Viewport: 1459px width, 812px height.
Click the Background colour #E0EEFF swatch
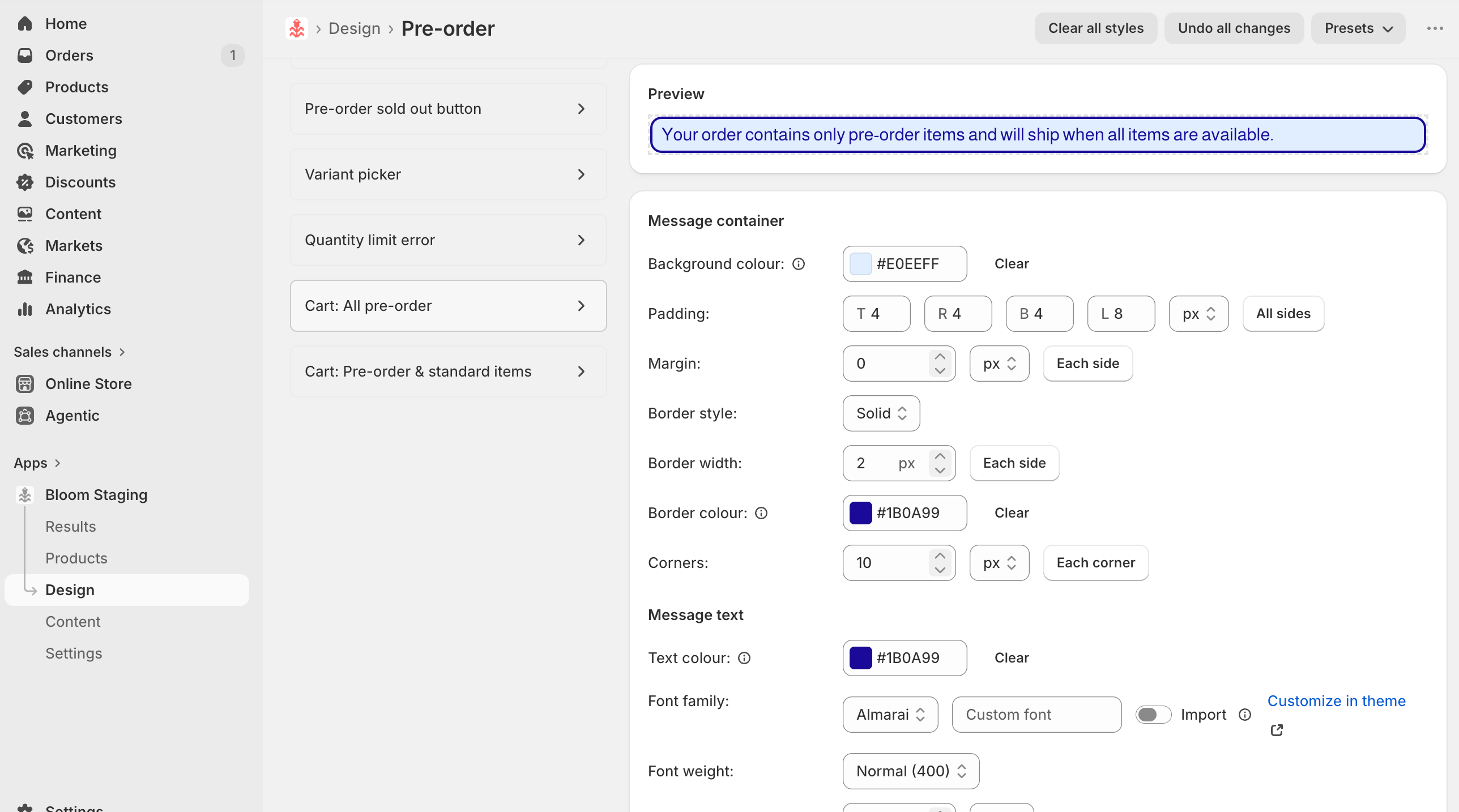point(861,264)
